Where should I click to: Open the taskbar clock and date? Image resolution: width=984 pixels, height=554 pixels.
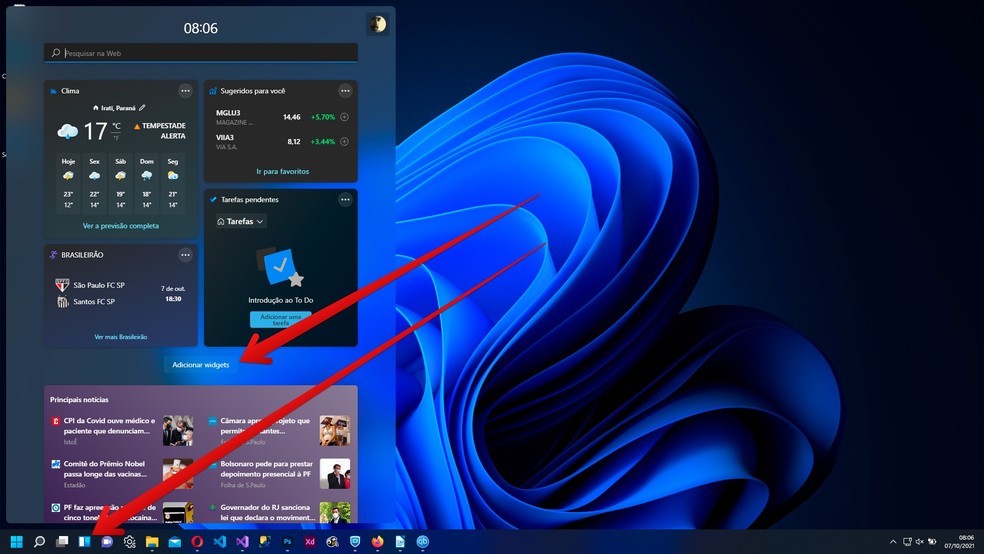(x=960, y=541)
